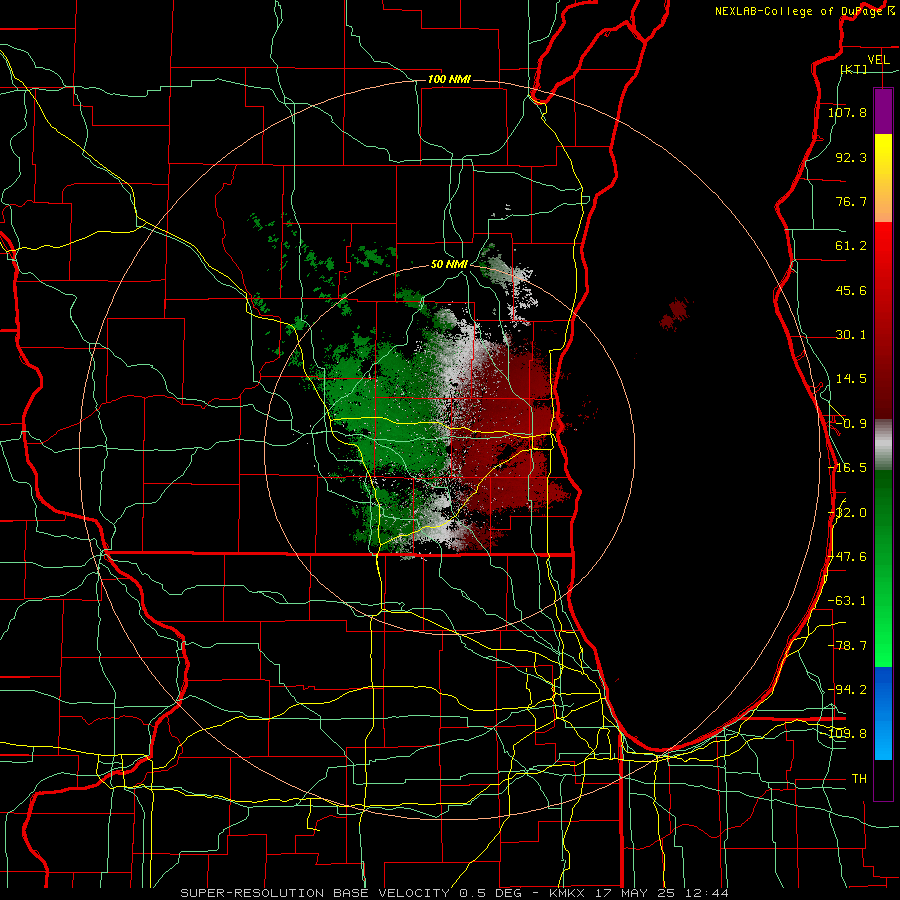The image size is (900, 900).
Task: Select the -47.6 scale value
Action: click(x=847, y=557)
